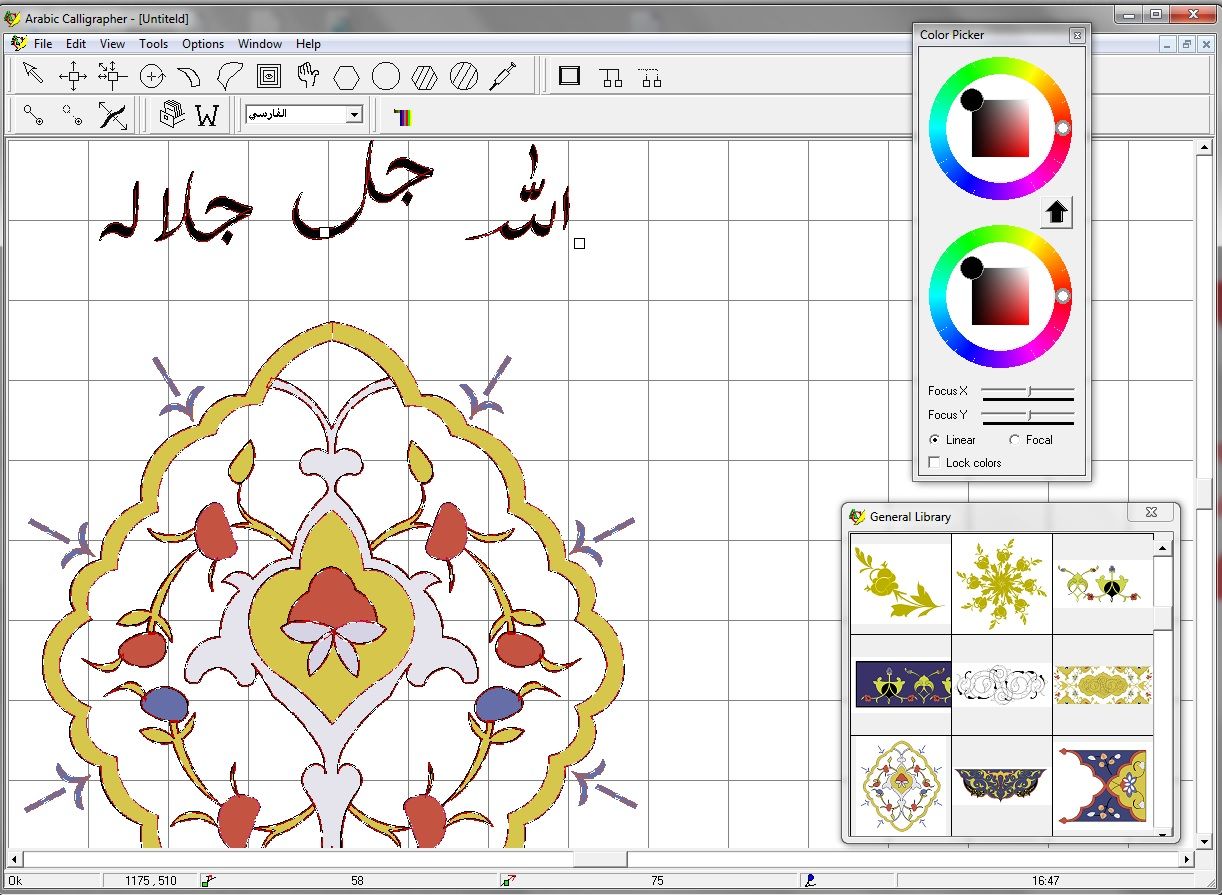Viewport: 1222px width, 895px height.
Task: Select the Linear gradient radio button
Action: coord(934,439)
